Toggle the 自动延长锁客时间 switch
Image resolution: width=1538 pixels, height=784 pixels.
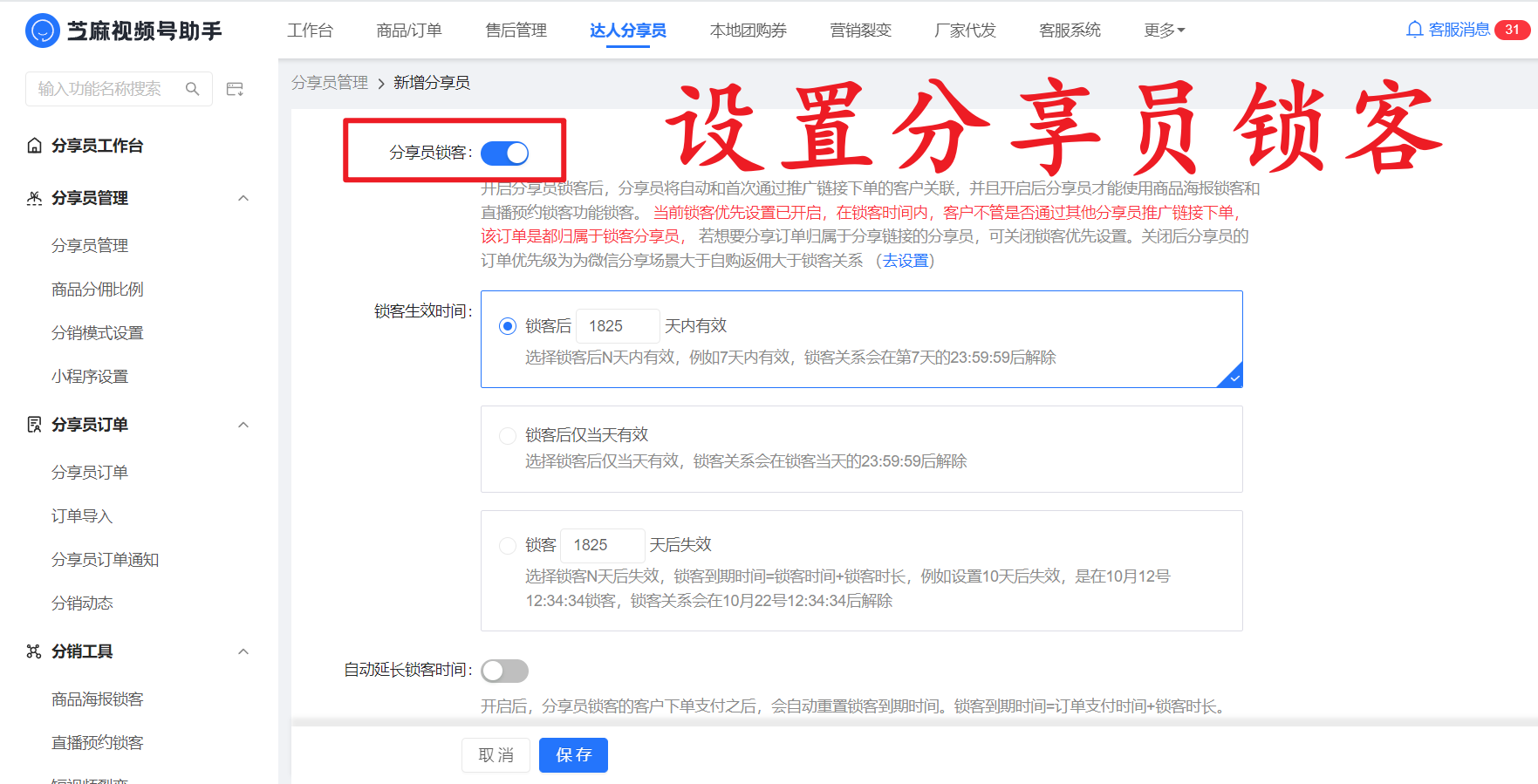click(x=504, y=671)
